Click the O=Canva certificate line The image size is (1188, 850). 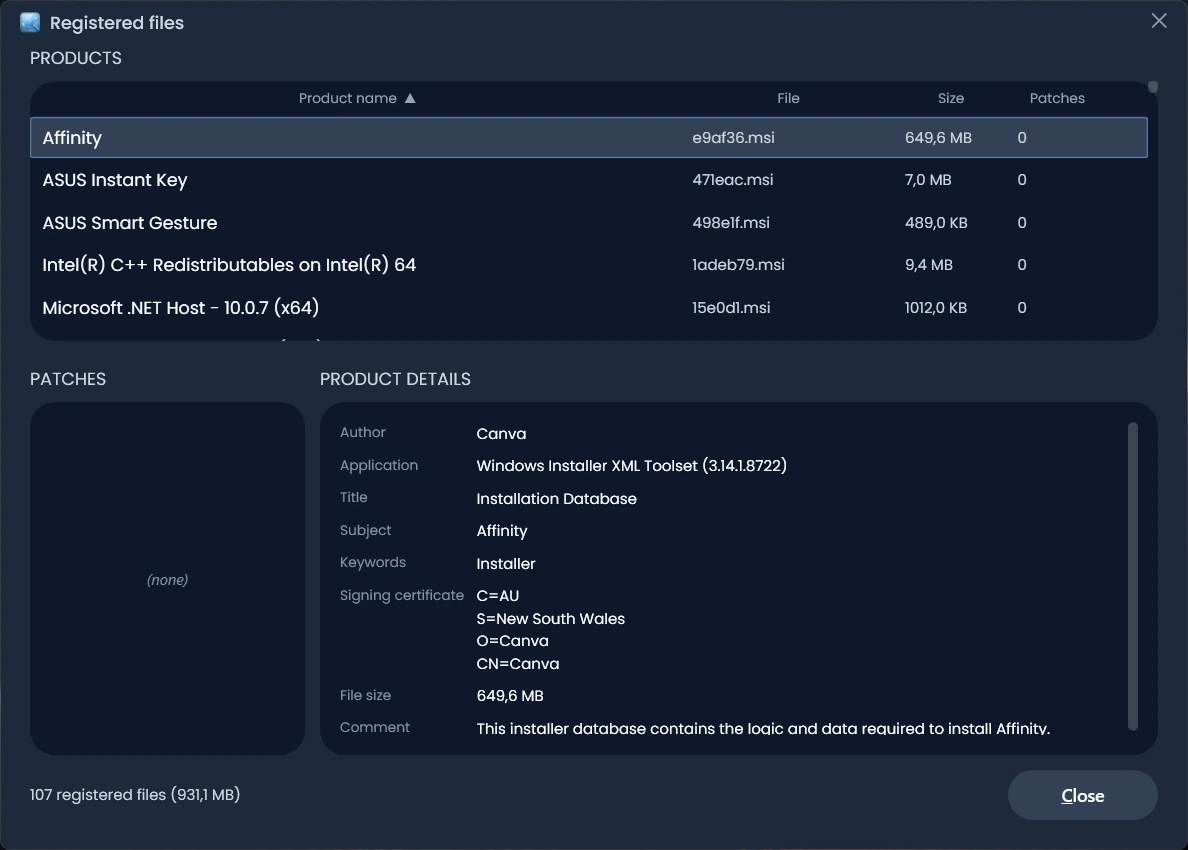512,641
